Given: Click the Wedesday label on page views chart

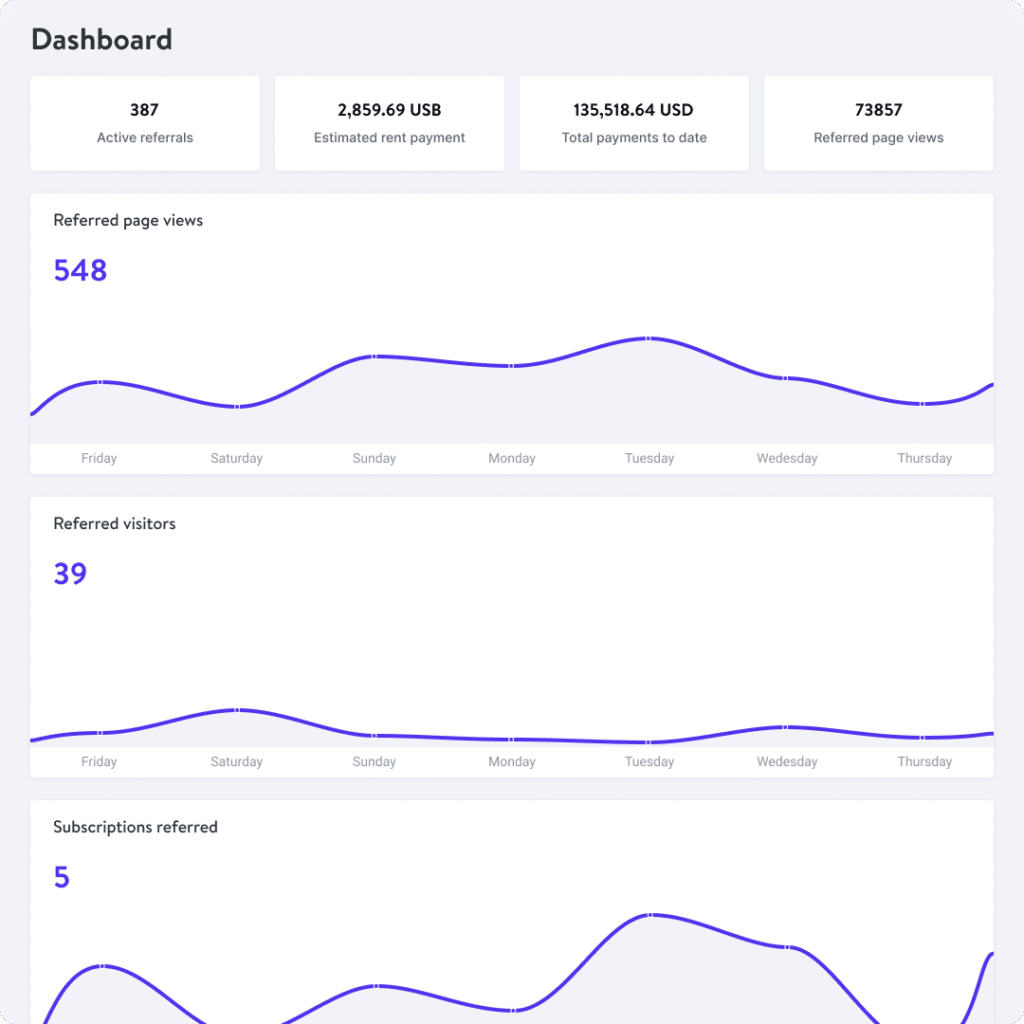Looking at the screenshot, I should click(786, 458).
